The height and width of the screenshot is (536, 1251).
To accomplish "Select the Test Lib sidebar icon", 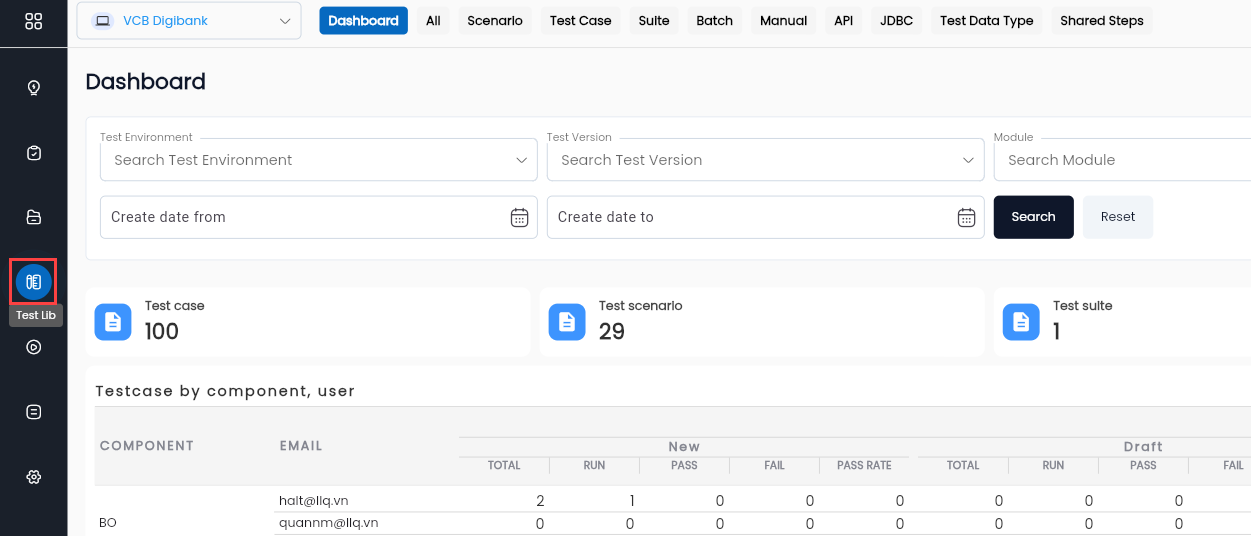I will tap(33, 282).
